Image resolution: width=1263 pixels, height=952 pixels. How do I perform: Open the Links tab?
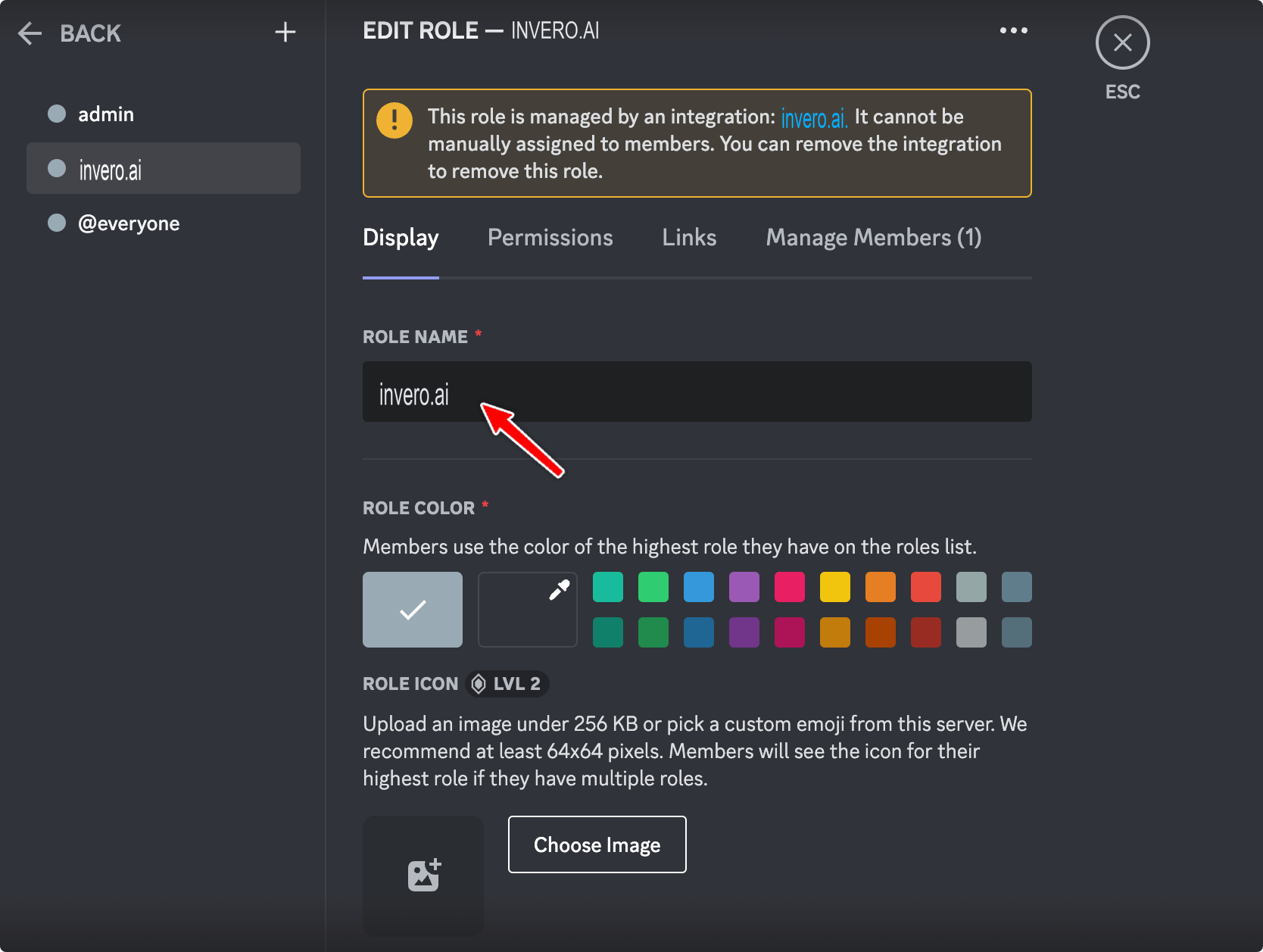[x=689, y=238]
